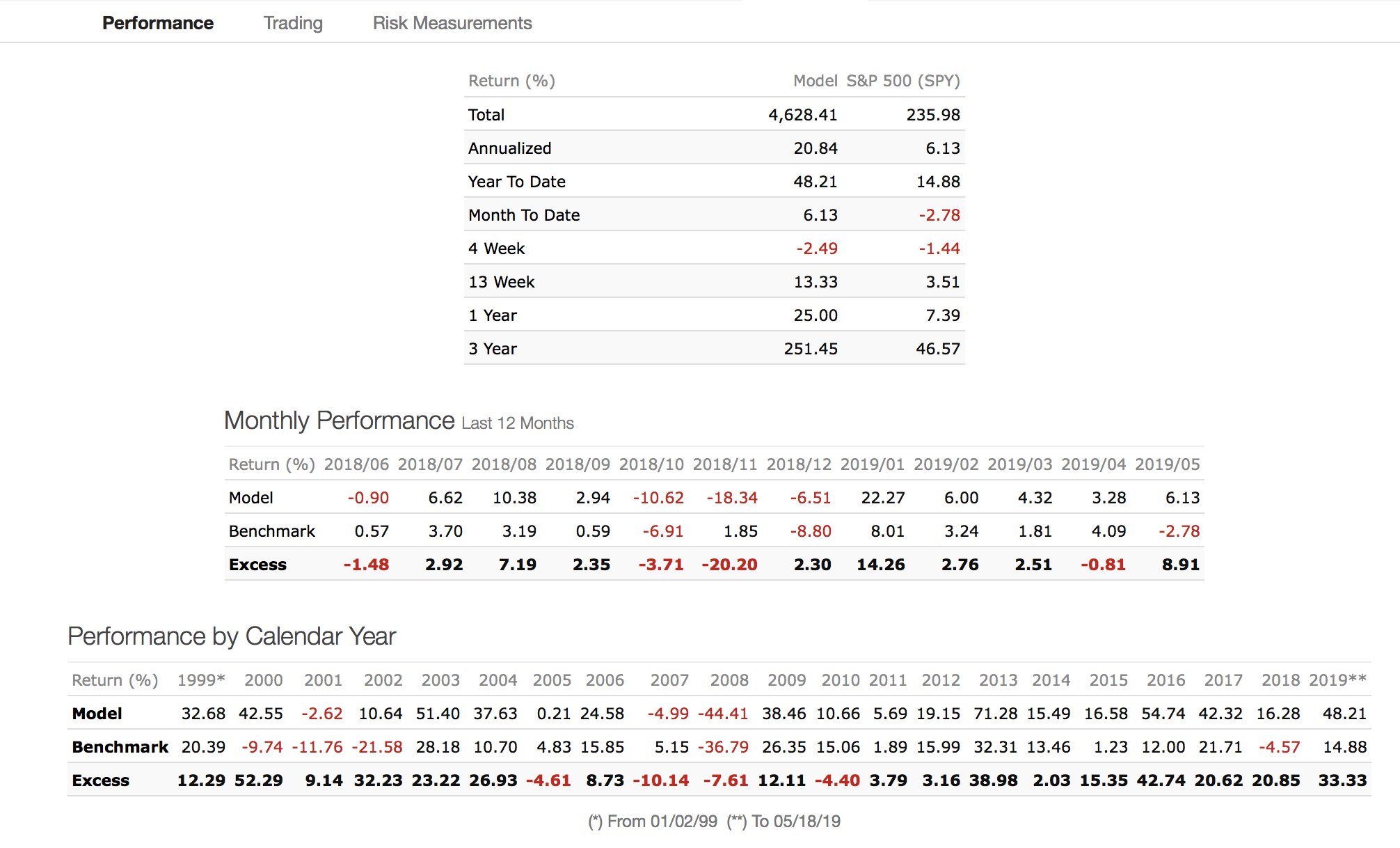Click the 13 Week row label
This screenshot has height=848, width=1400.
click(x=502, y=282)
